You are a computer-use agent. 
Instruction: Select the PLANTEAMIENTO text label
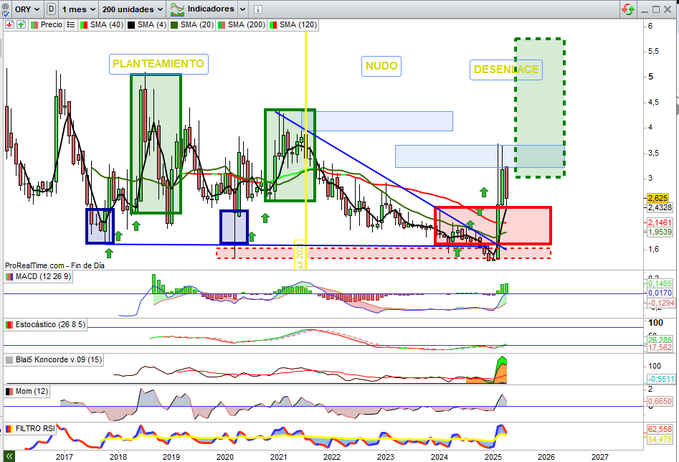pos(158,64)
